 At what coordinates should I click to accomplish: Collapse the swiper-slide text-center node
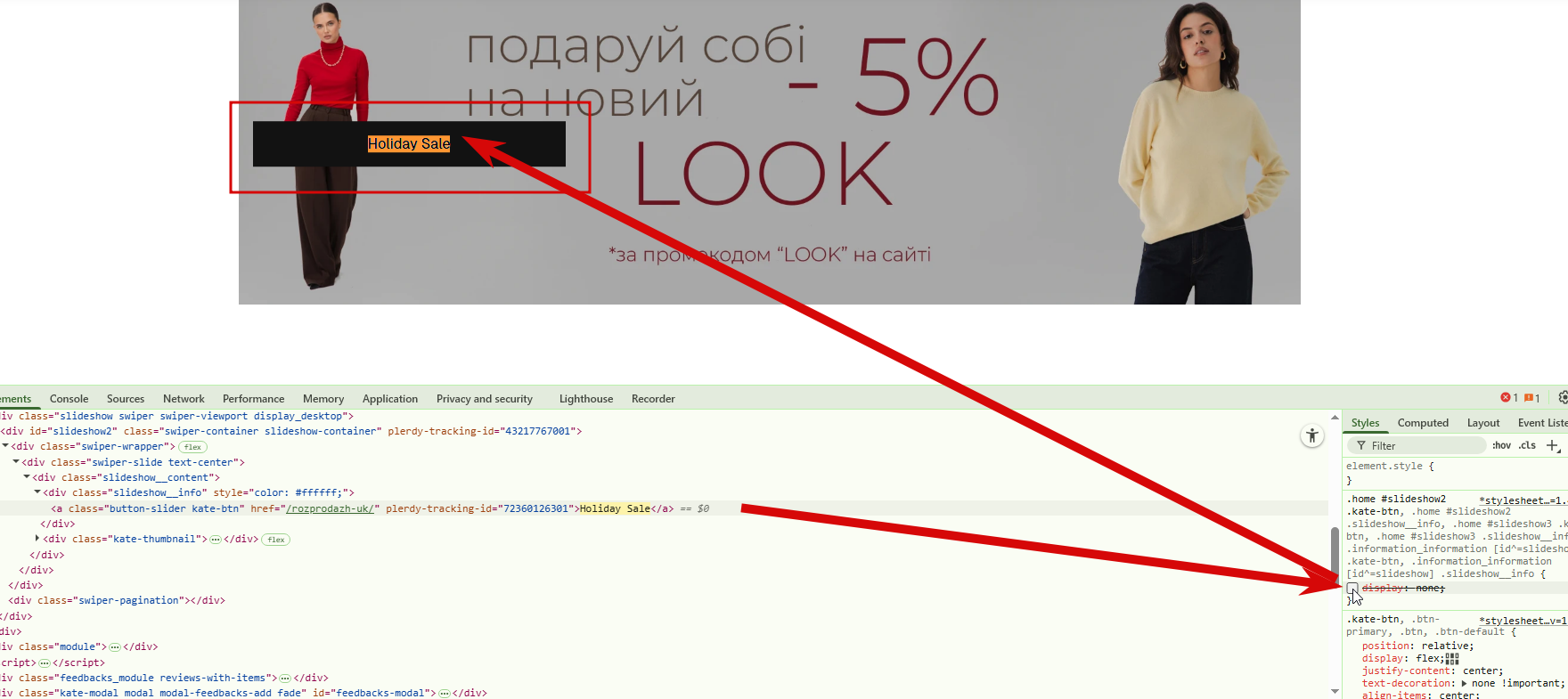click(16, 462)
